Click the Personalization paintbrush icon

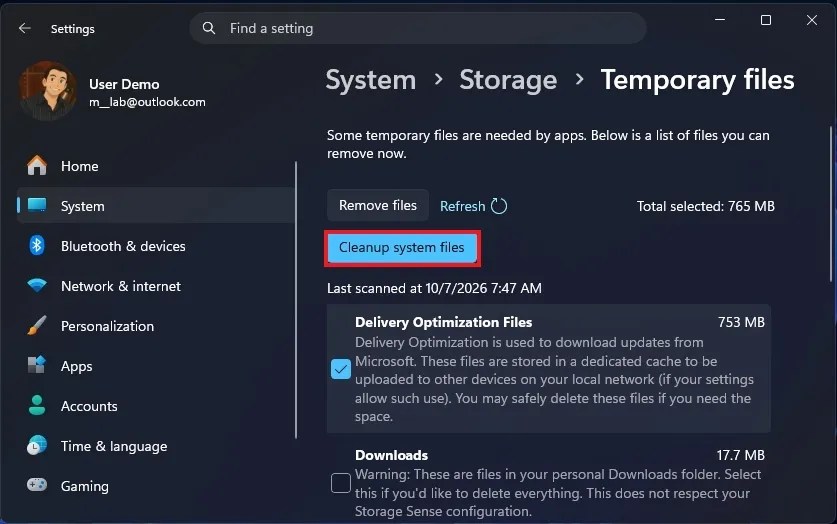click(37, 325)
